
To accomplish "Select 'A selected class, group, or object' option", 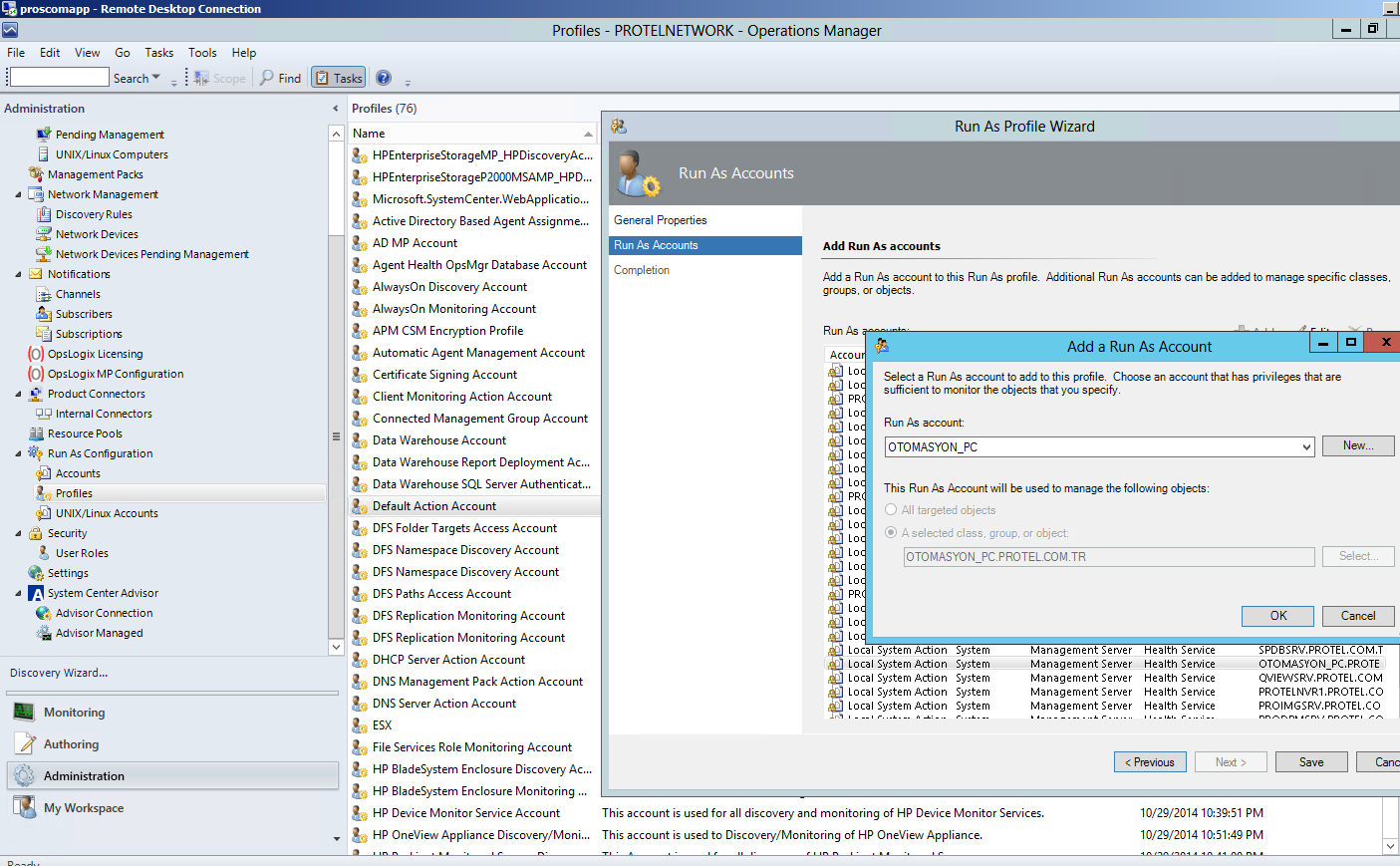I will tap(891, 533).
